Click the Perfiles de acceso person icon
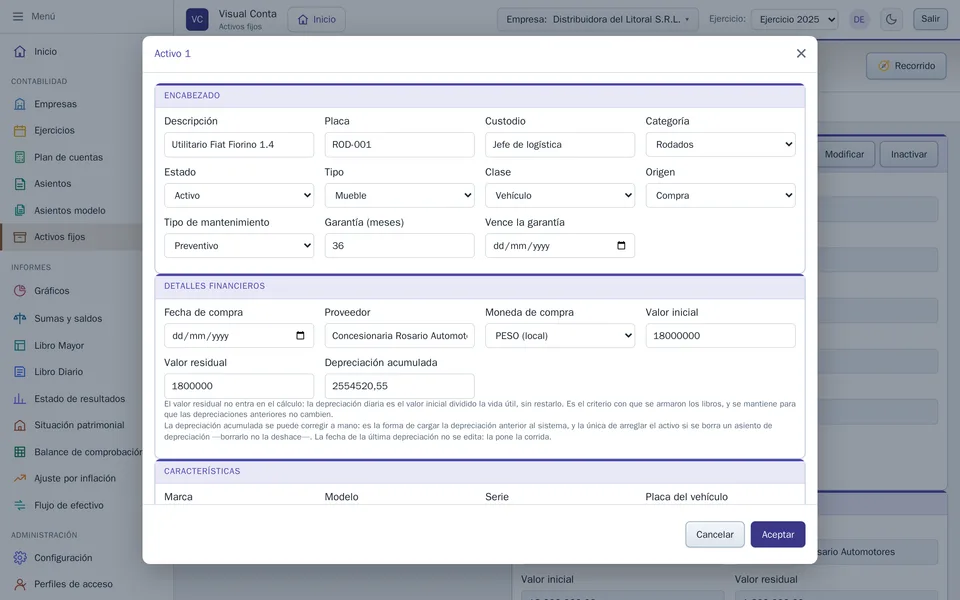The image size is (960, 600). 20,584
